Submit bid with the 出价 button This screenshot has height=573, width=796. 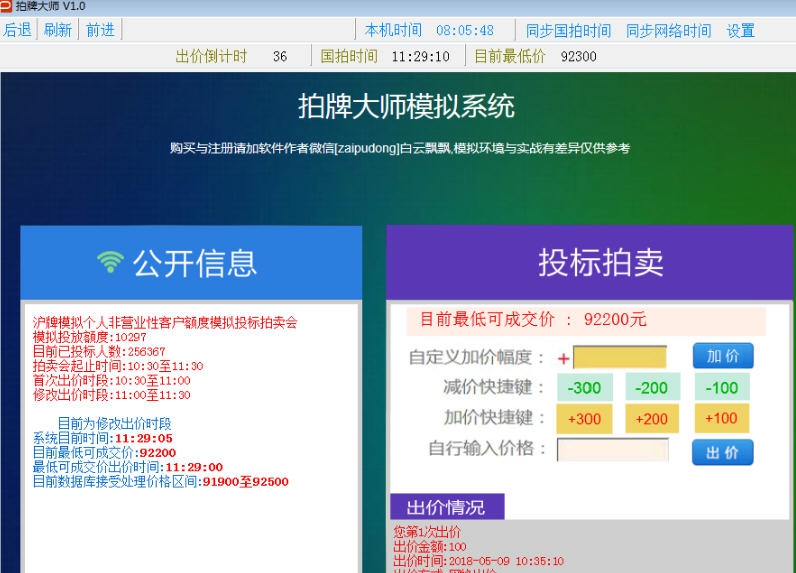coord(722,452)
